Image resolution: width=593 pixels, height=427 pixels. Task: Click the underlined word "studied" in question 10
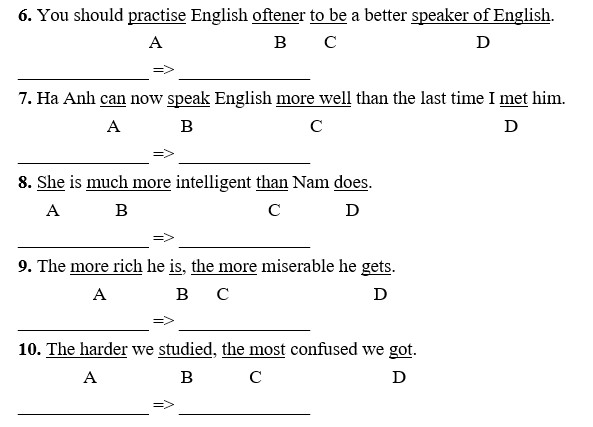pos(185,349)
